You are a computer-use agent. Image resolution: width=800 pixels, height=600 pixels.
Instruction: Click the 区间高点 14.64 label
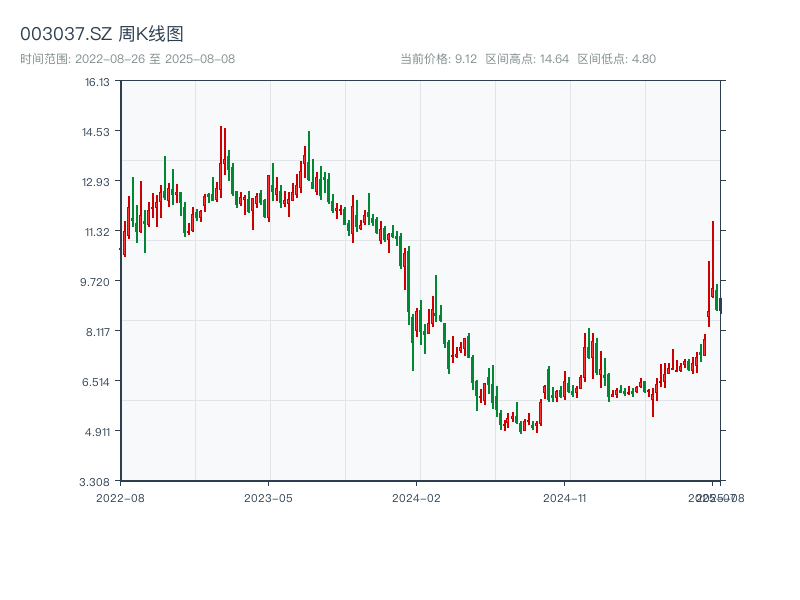[527, 59]
